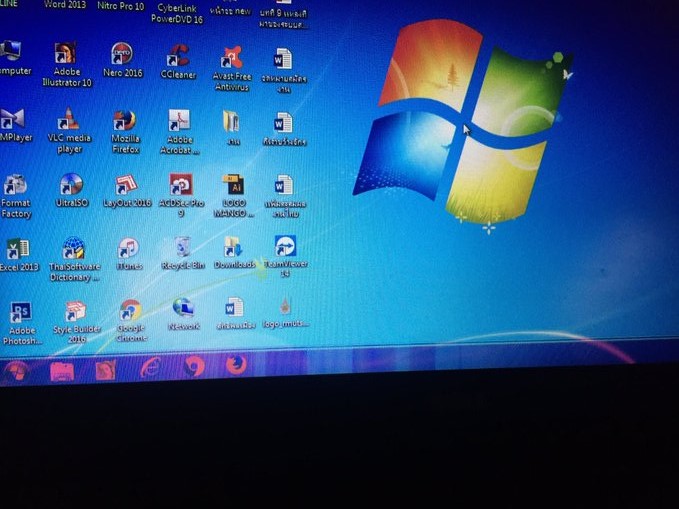Select the UltraISO disc icon
This screenshot has height=509, width=679.
click(71, 184)
